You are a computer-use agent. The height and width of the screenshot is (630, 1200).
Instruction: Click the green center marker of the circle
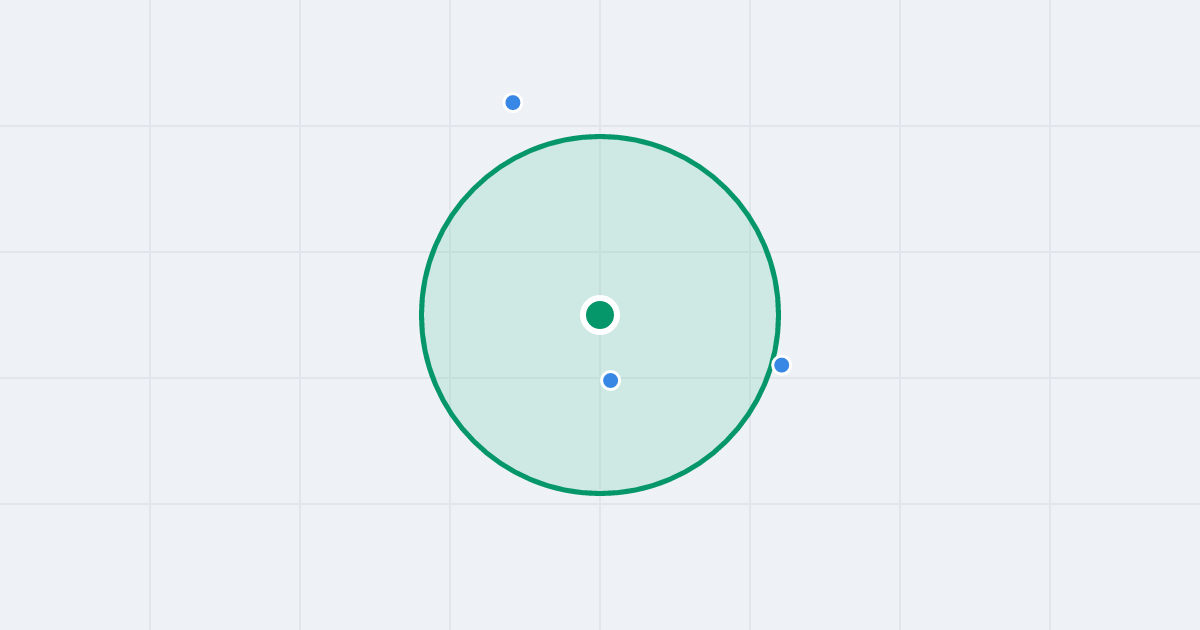point(600,315)
